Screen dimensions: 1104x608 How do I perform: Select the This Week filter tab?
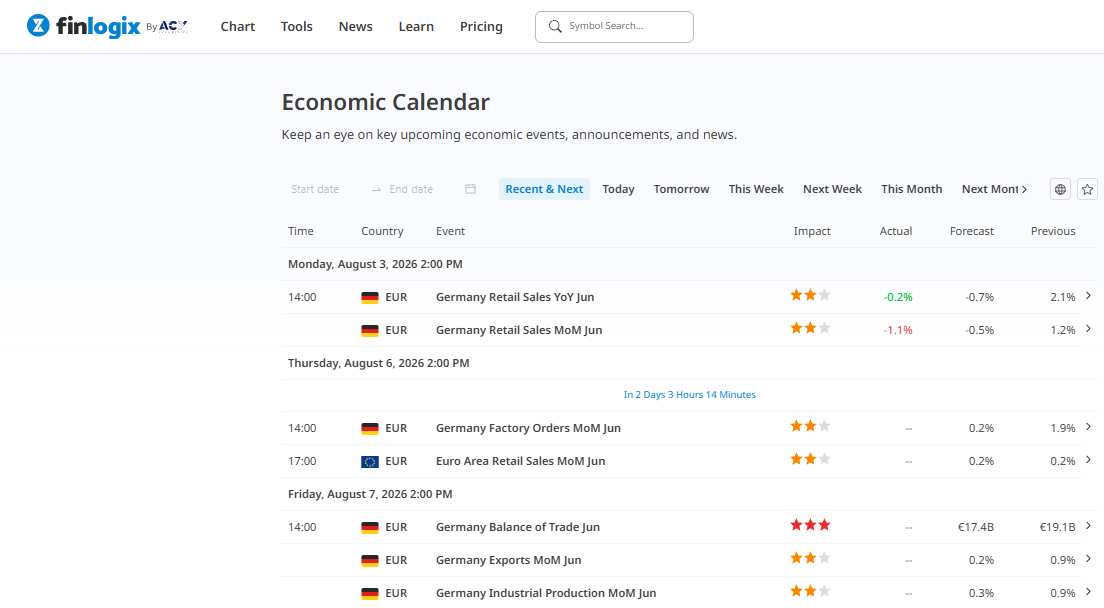click(756, 189)
